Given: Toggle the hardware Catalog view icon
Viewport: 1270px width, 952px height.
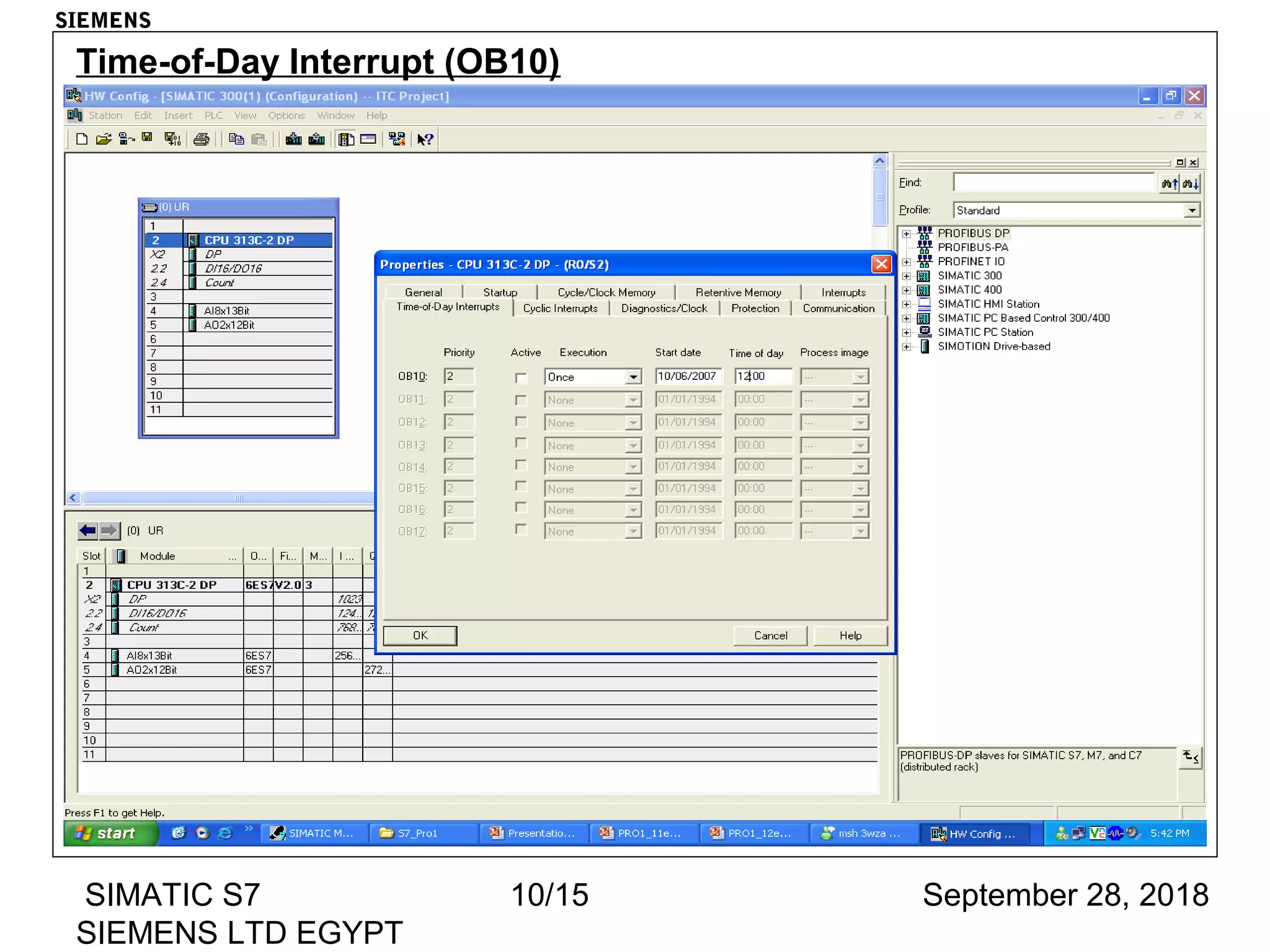Looking at the screenshot, I should [x=346, y=139].
